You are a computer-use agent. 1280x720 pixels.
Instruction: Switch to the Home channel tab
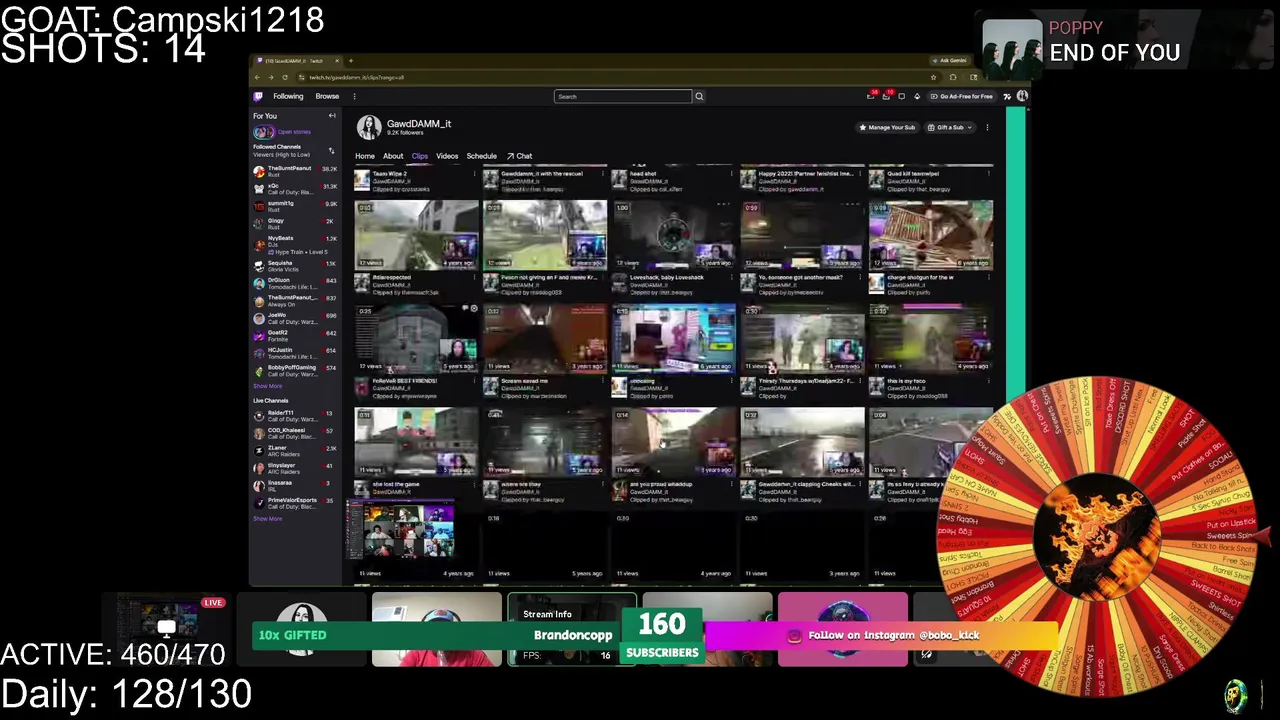(x=365, y=156)
